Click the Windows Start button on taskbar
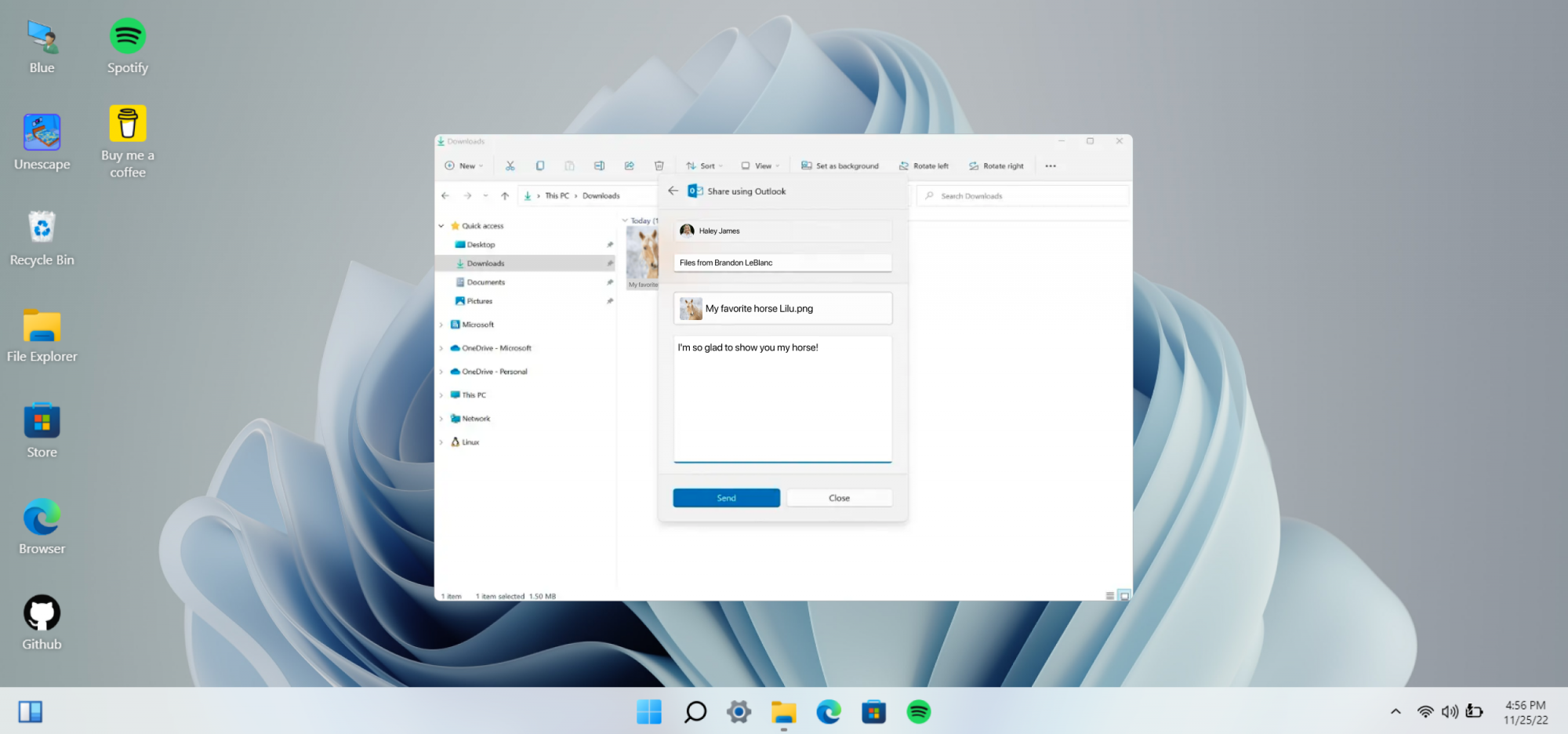1568x734 pixels. [649, 712]
